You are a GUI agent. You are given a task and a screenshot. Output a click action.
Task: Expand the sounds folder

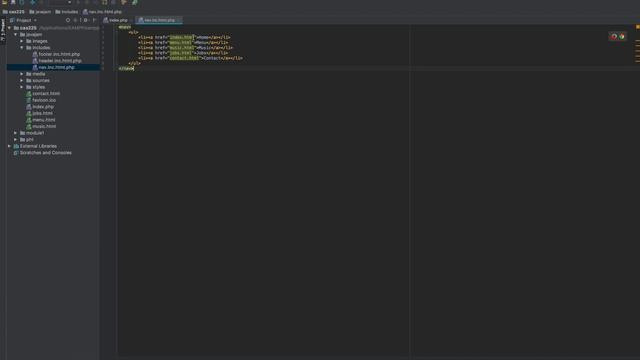[x=22, y=80]
